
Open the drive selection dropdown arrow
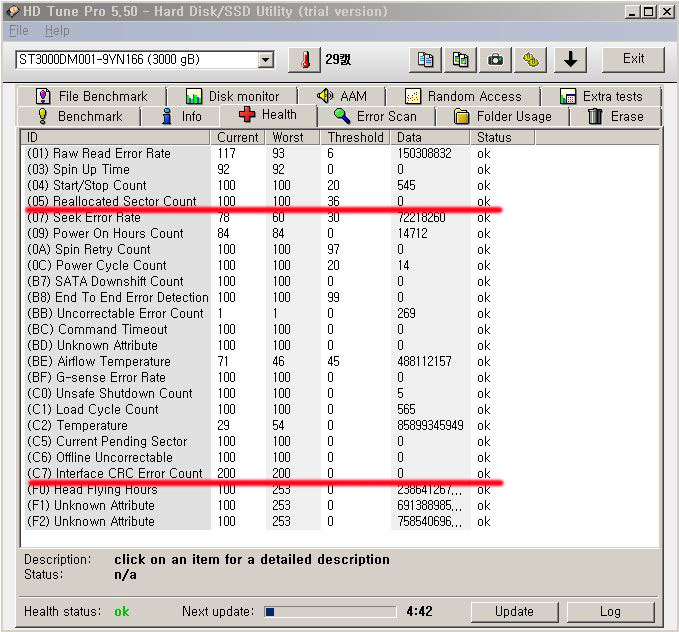click(265, 60)
